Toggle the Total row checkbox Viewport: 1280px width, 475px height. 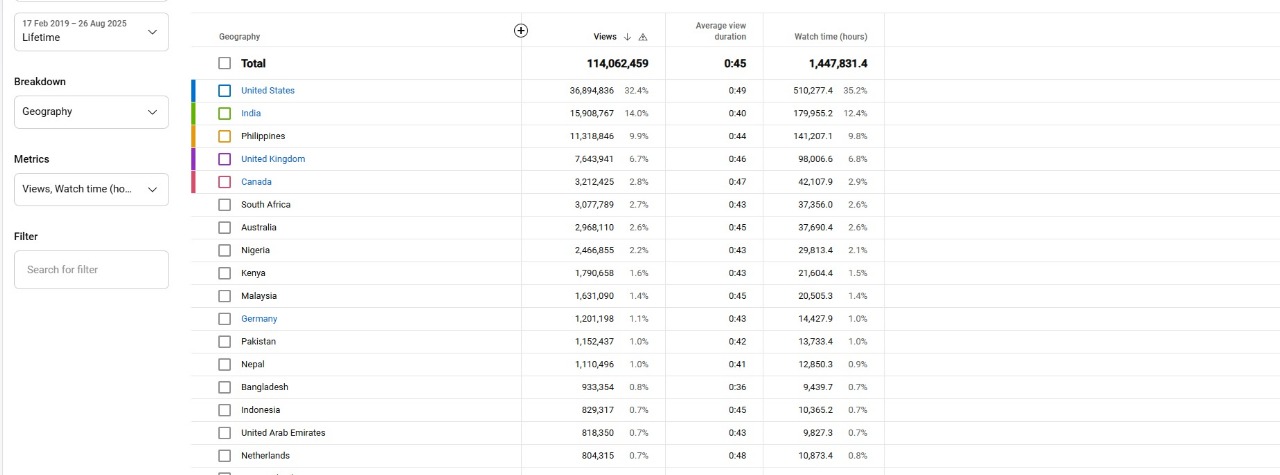[225, 63]
